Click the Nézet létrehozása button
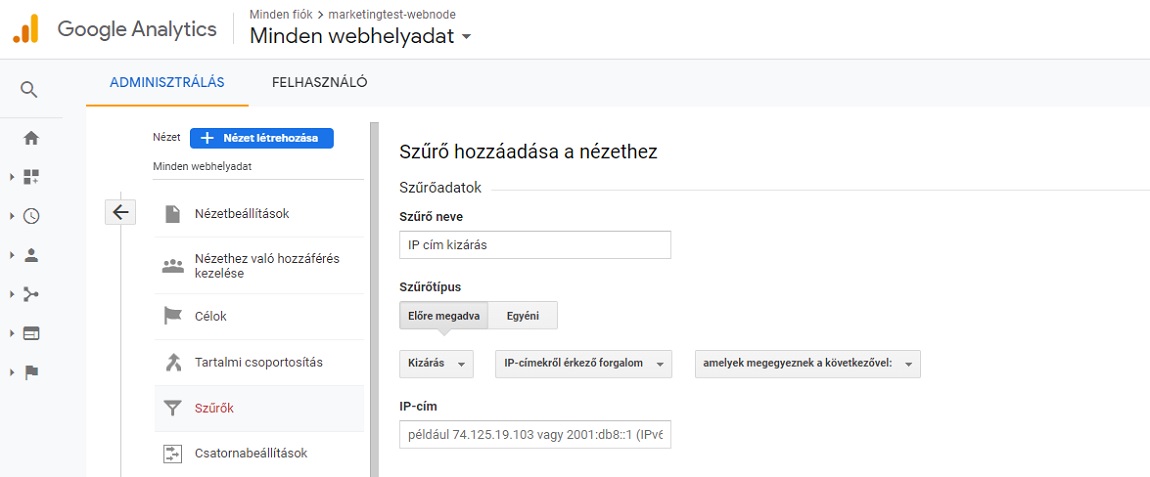Viewport: 1150px width, 477px height. pyautogui.click(x=262, y=138)
